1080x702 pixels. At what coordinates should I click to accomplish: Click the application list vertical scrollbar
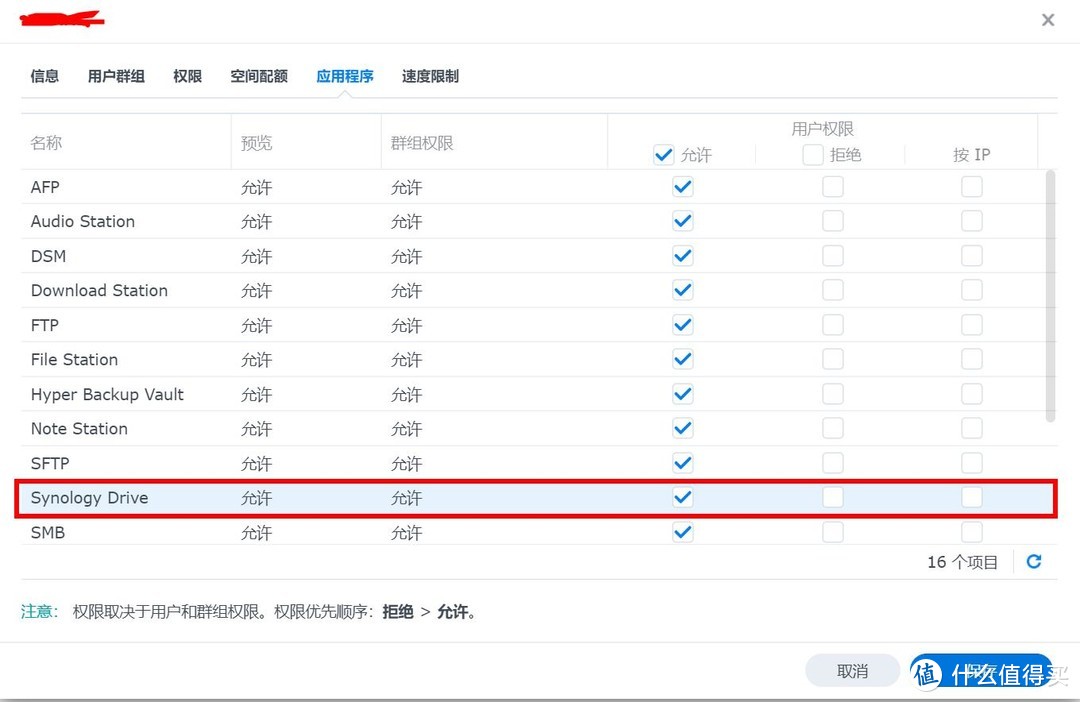1050,296
